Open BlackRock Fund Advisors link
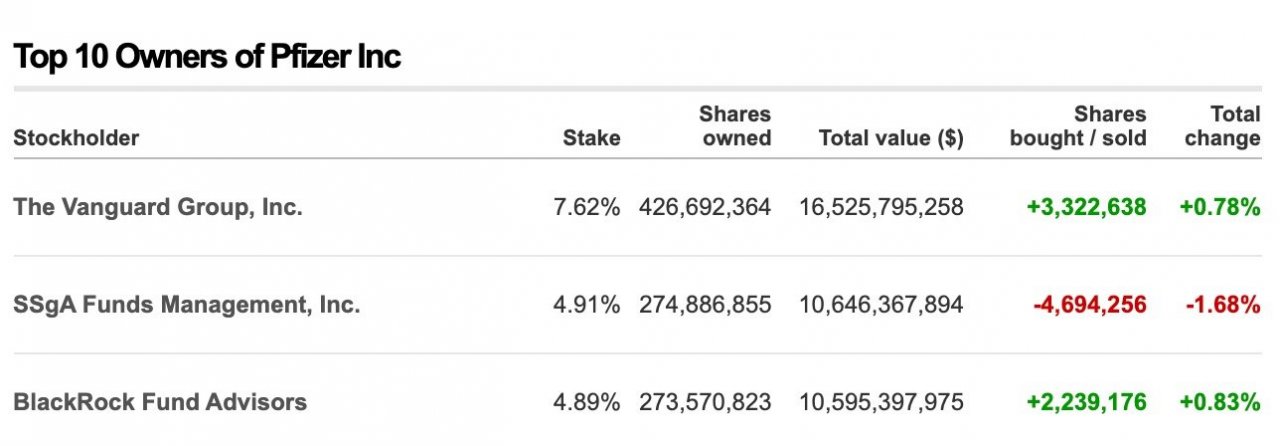1280x446 pixels. pos(160,402)
